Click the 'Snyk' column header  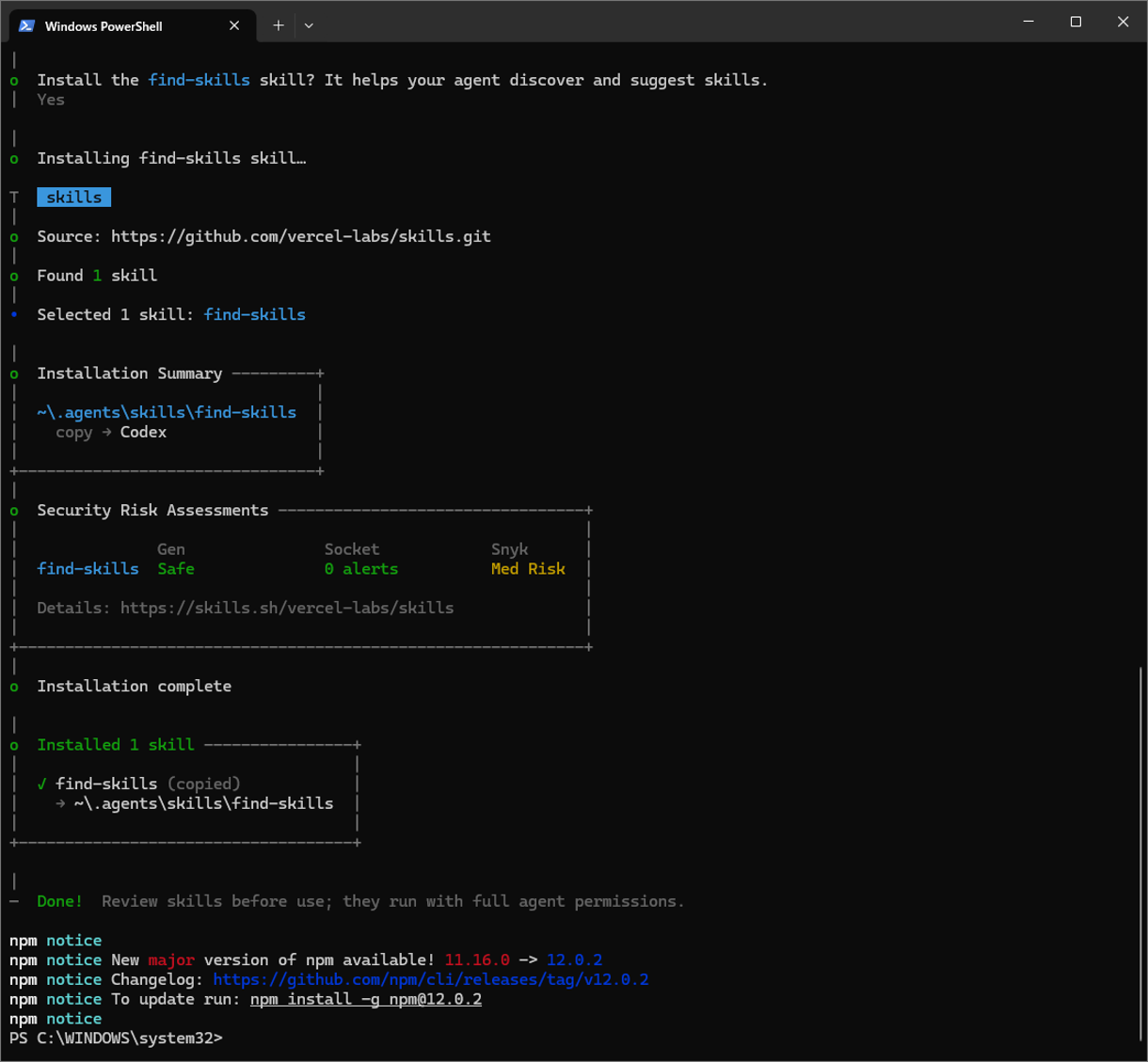pos(510,549)
